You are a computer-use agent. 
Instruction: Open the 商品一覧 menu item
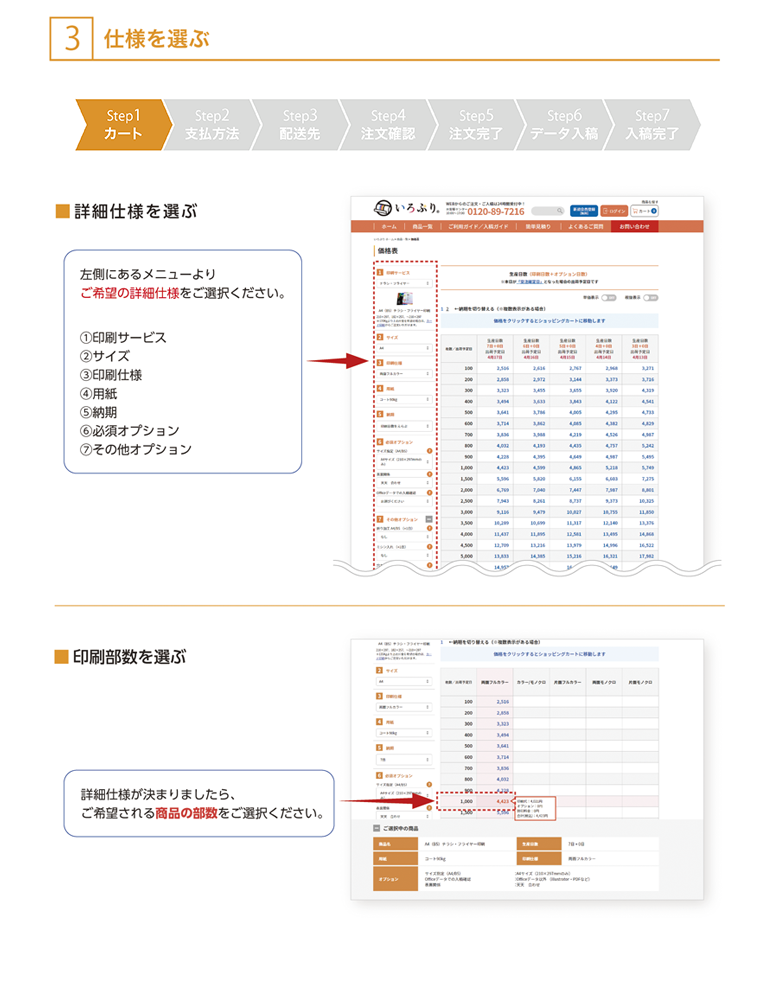[422, 227]
